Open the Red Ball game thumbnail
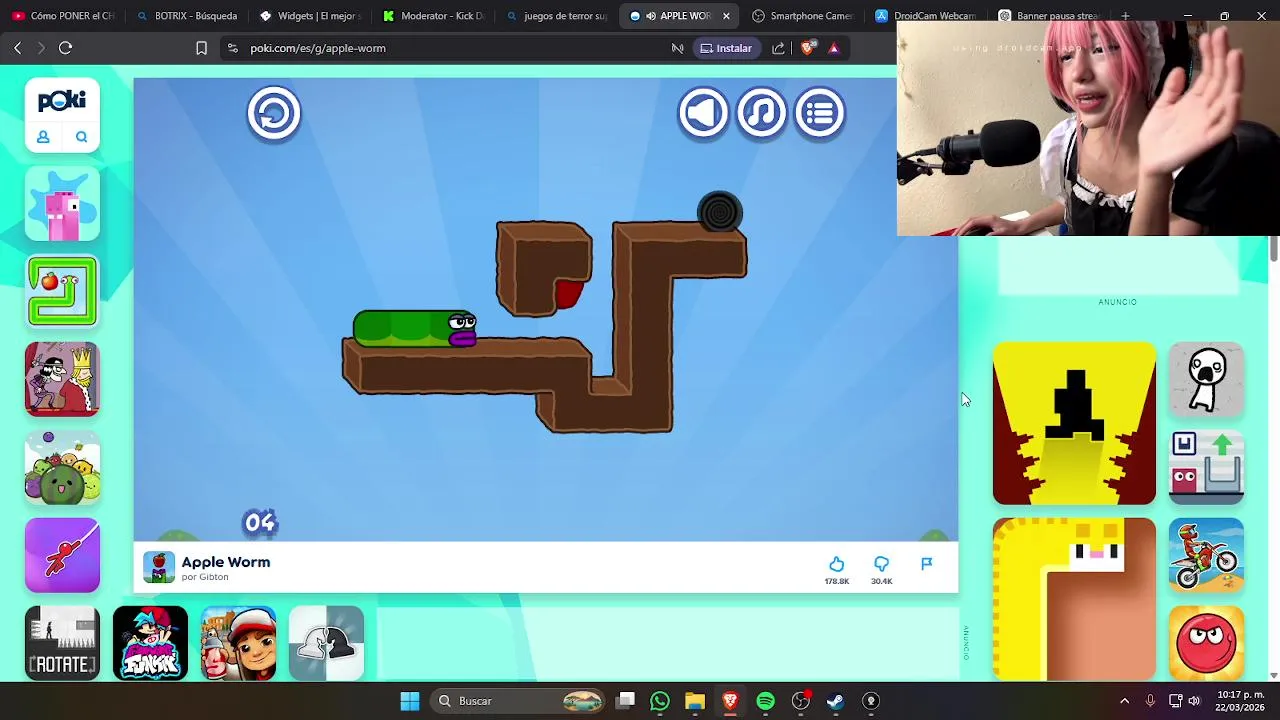 (x=1206, y=643)
